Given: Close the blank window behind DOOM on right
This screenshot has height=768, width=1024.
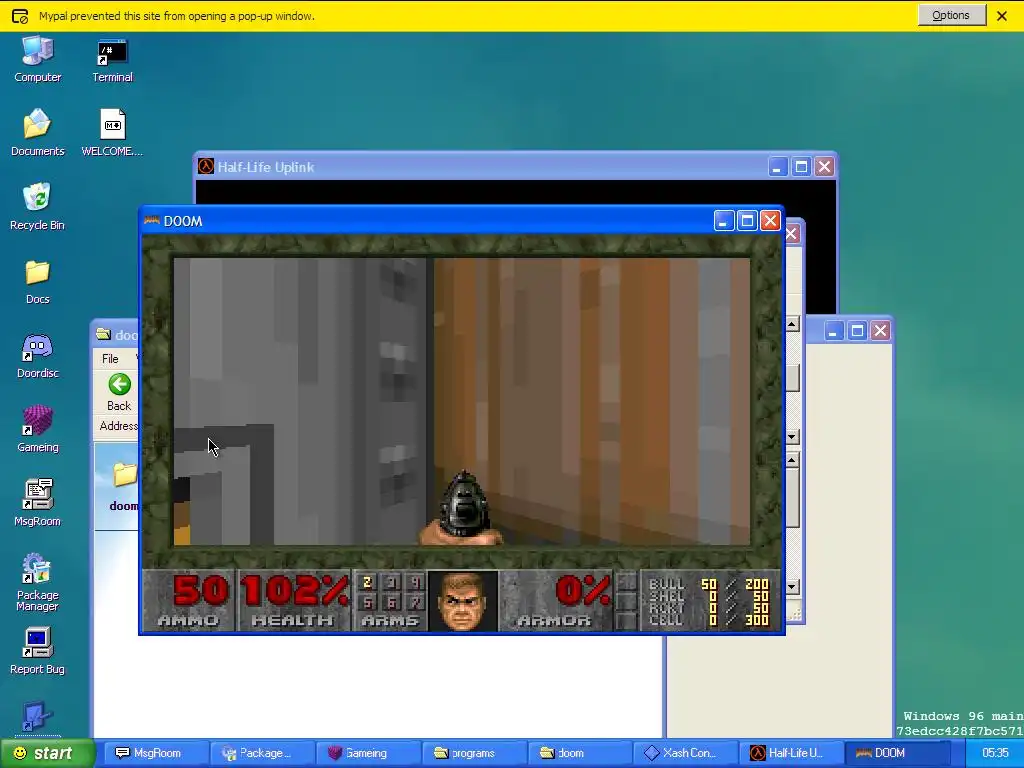Looking at the screenshot, I should click(880, 331).
